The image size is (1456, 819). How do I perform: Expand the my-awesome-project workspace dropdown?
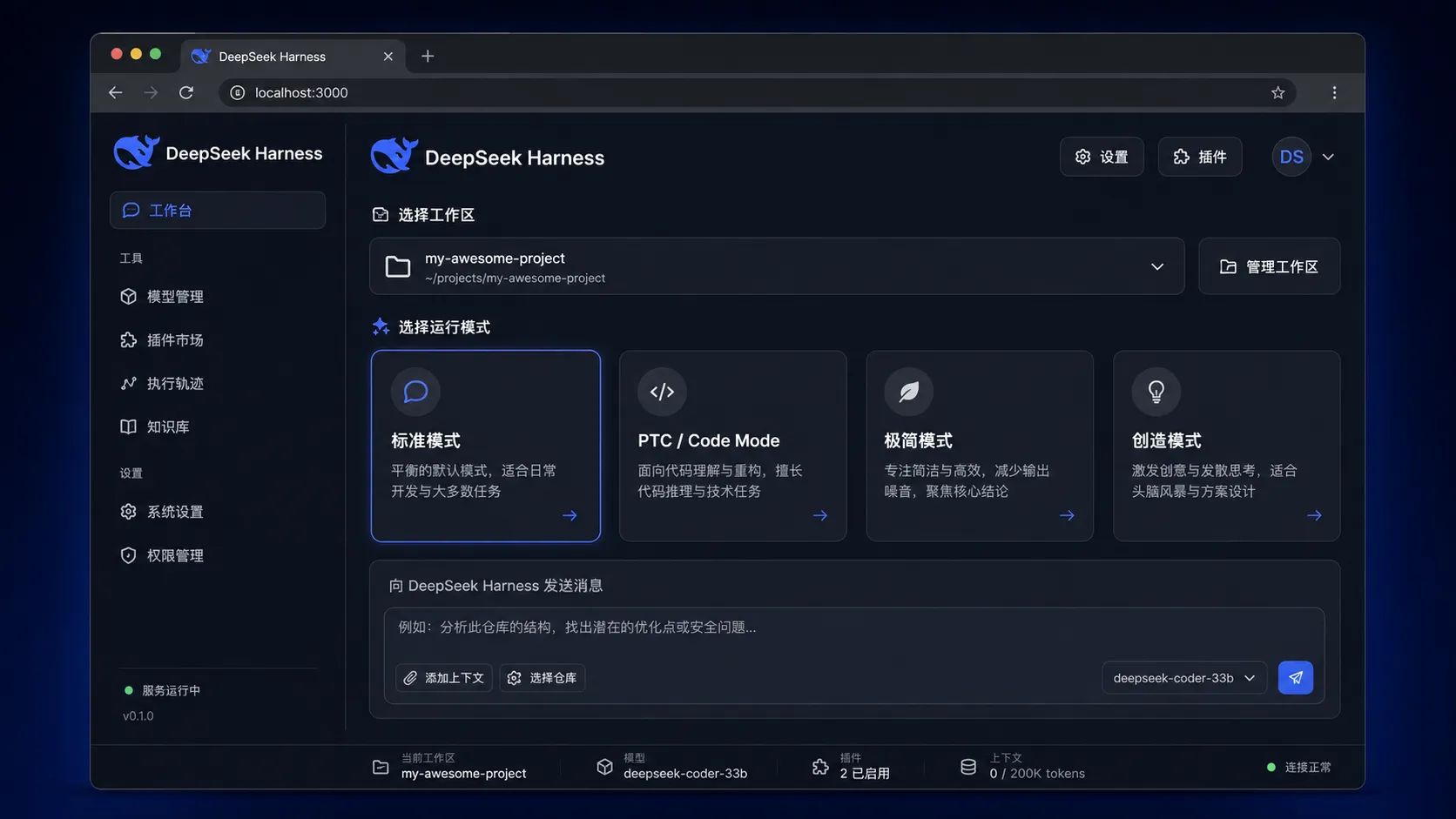[x=777, y=266]
